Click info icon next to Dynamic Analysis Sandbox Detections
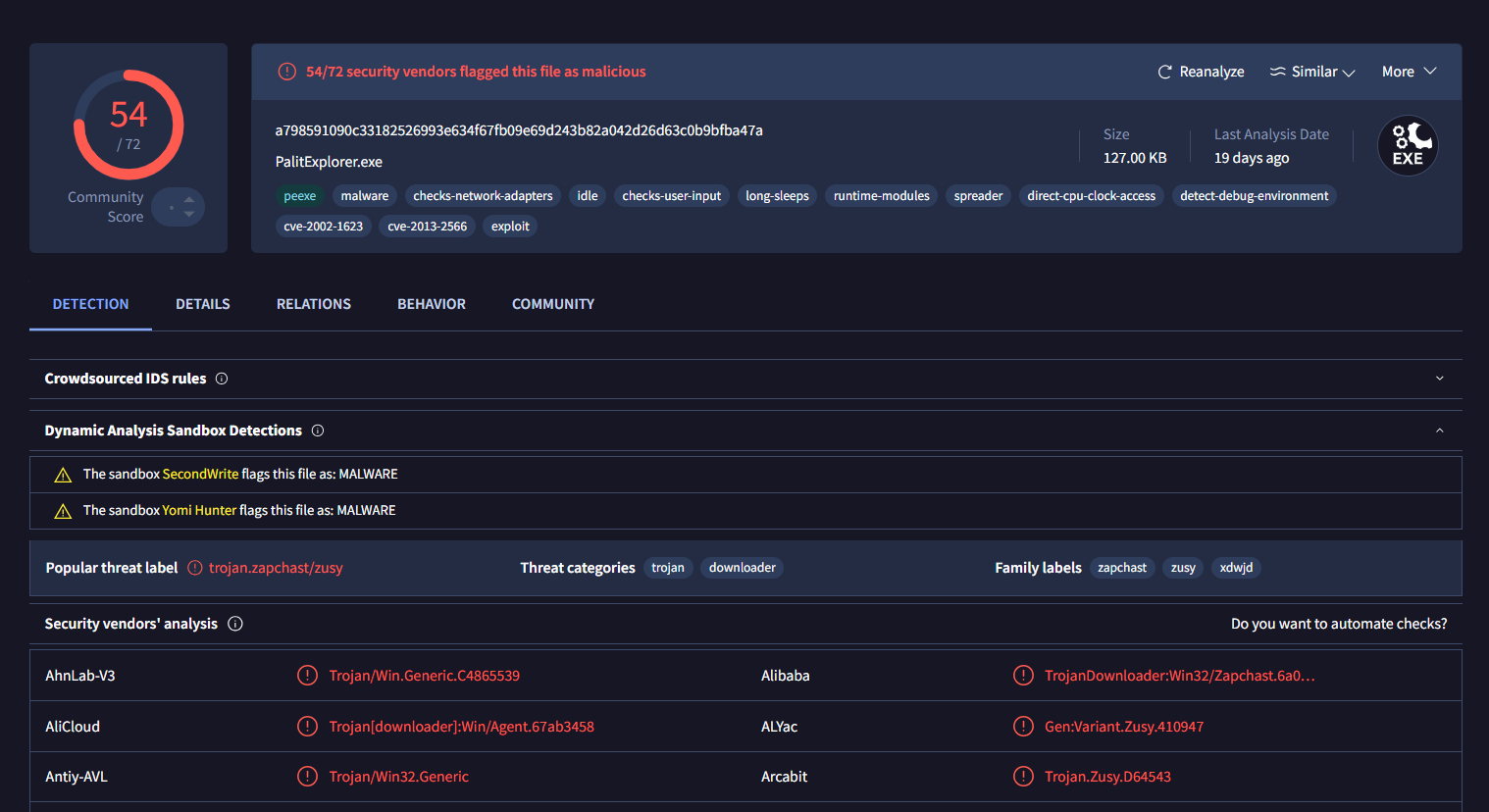 tap(318, 431)
